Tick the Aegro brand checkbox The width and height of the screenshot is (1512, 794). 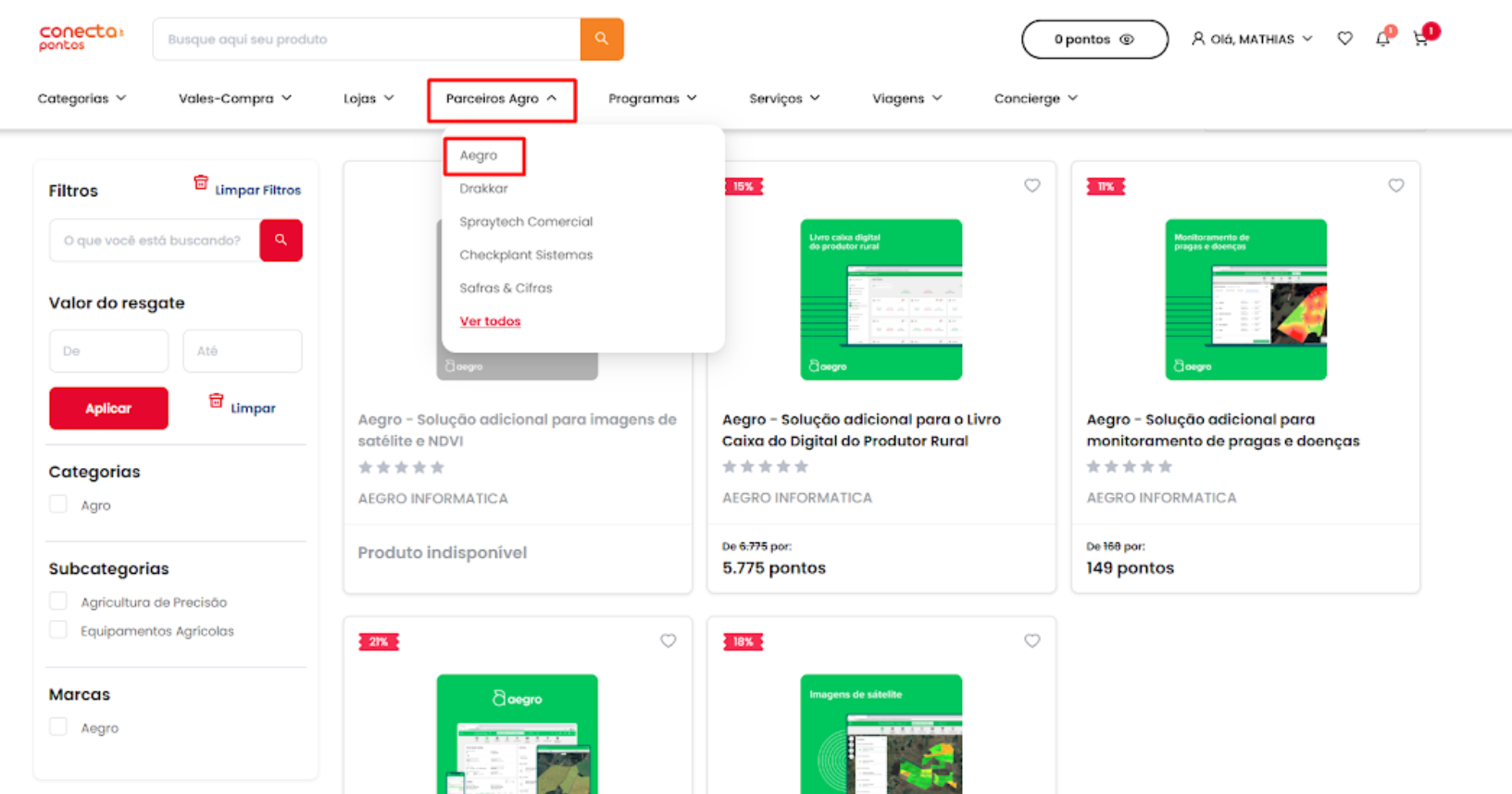pos(58,727)
